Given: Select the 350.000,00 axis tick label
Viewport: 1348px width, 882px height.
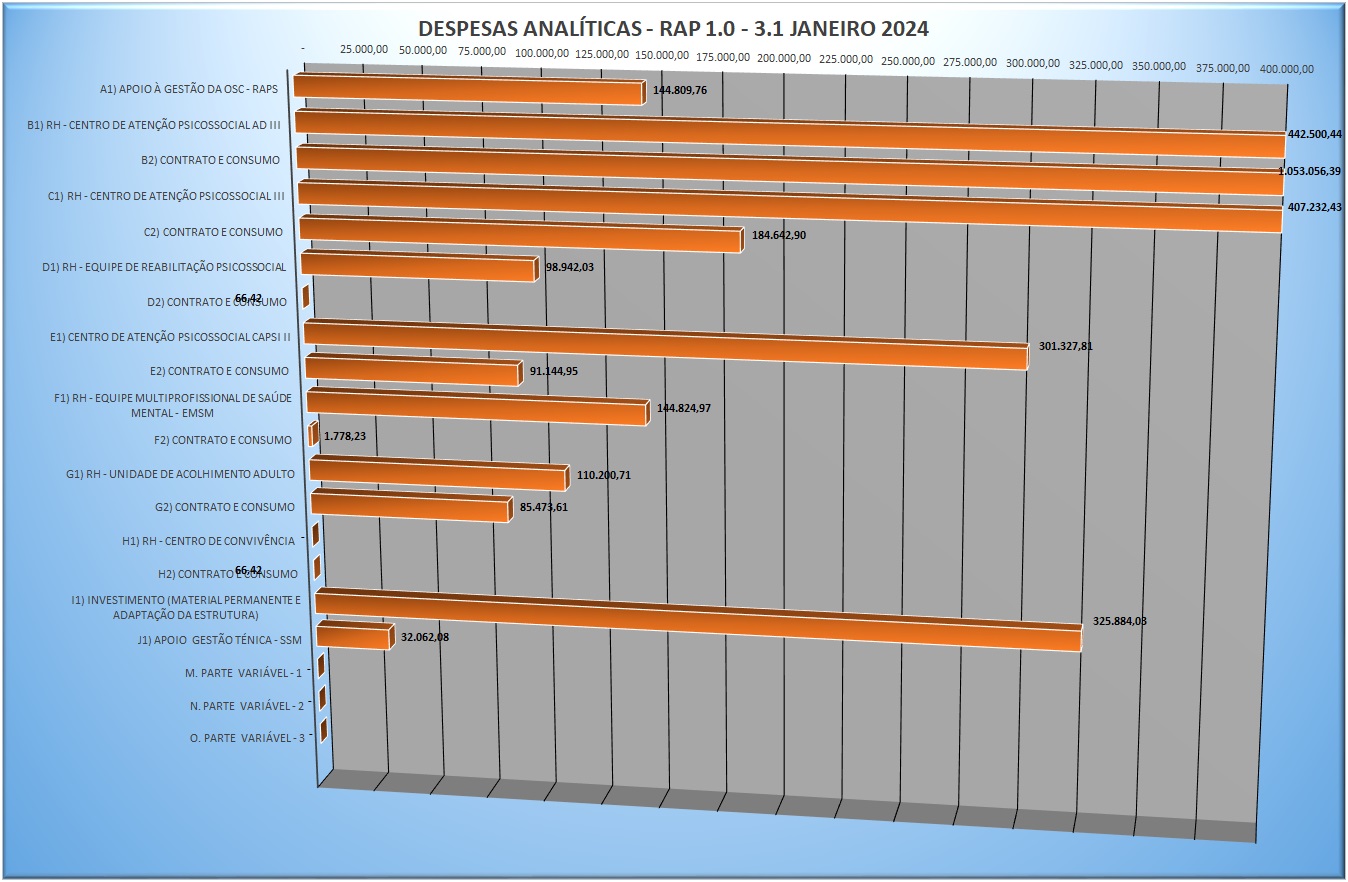Looking at the screenshot, I should (1159, 66).
